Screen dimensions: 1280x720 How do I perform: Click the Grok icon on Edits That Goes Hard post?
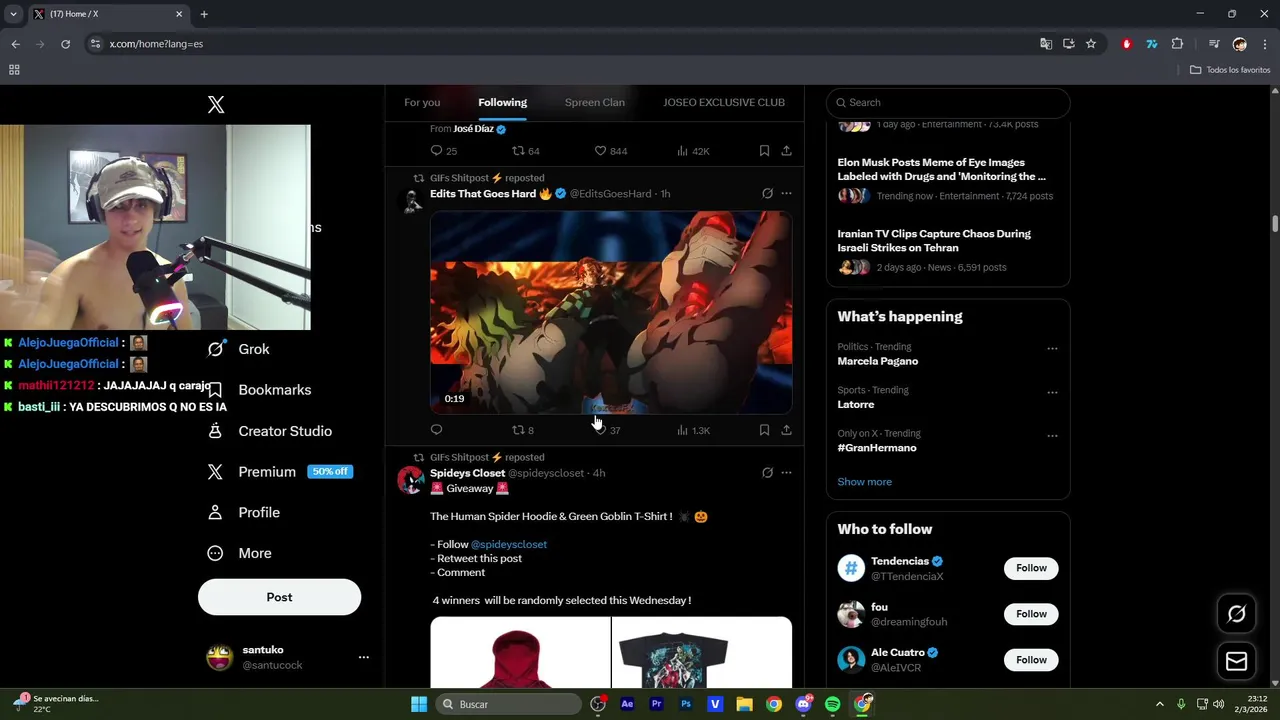767,193
